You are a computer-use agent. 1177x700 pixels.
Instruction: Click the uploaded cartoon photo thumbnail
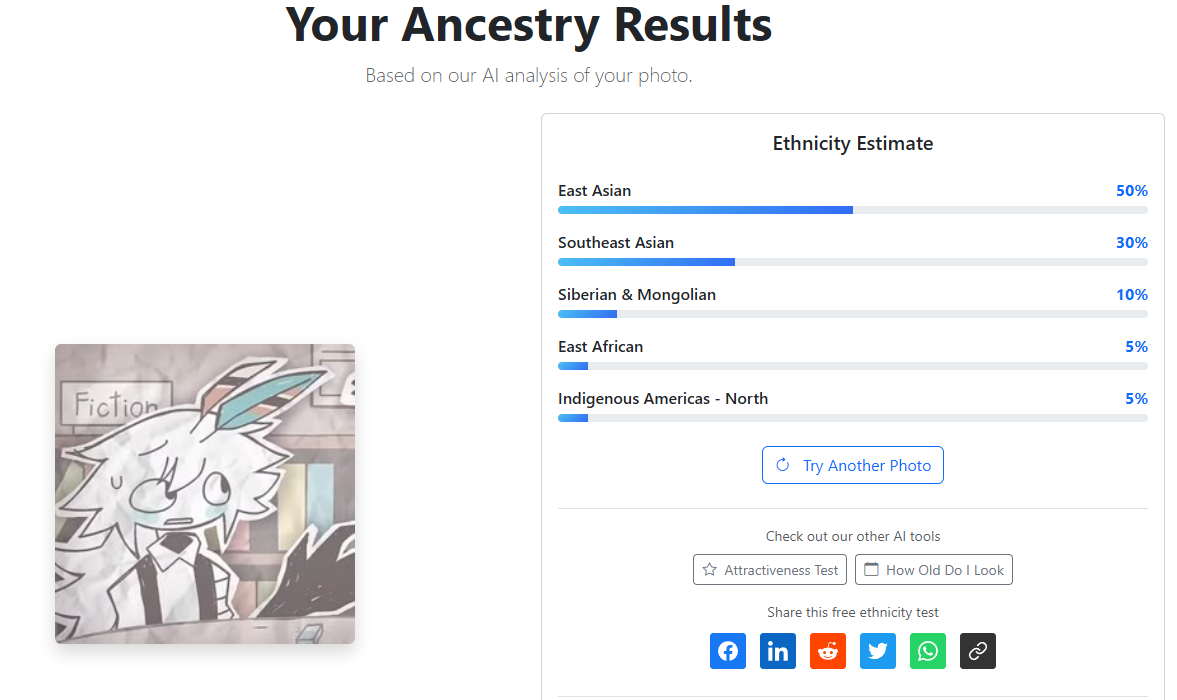(x=205, y=494)
